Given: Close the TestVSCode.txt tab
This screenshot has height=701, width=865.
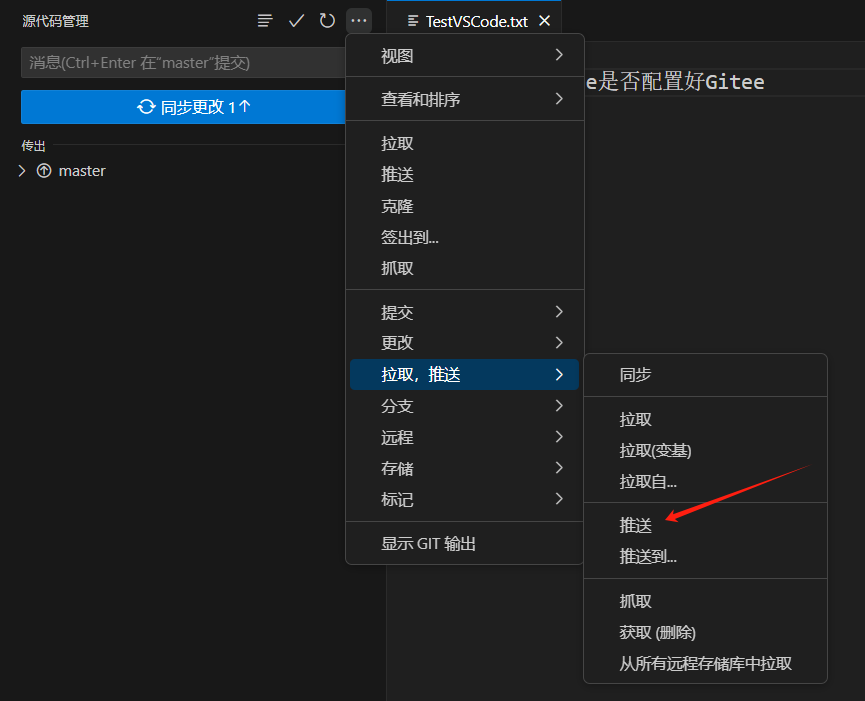Looking at the screenshot, I should click(545, 17).
